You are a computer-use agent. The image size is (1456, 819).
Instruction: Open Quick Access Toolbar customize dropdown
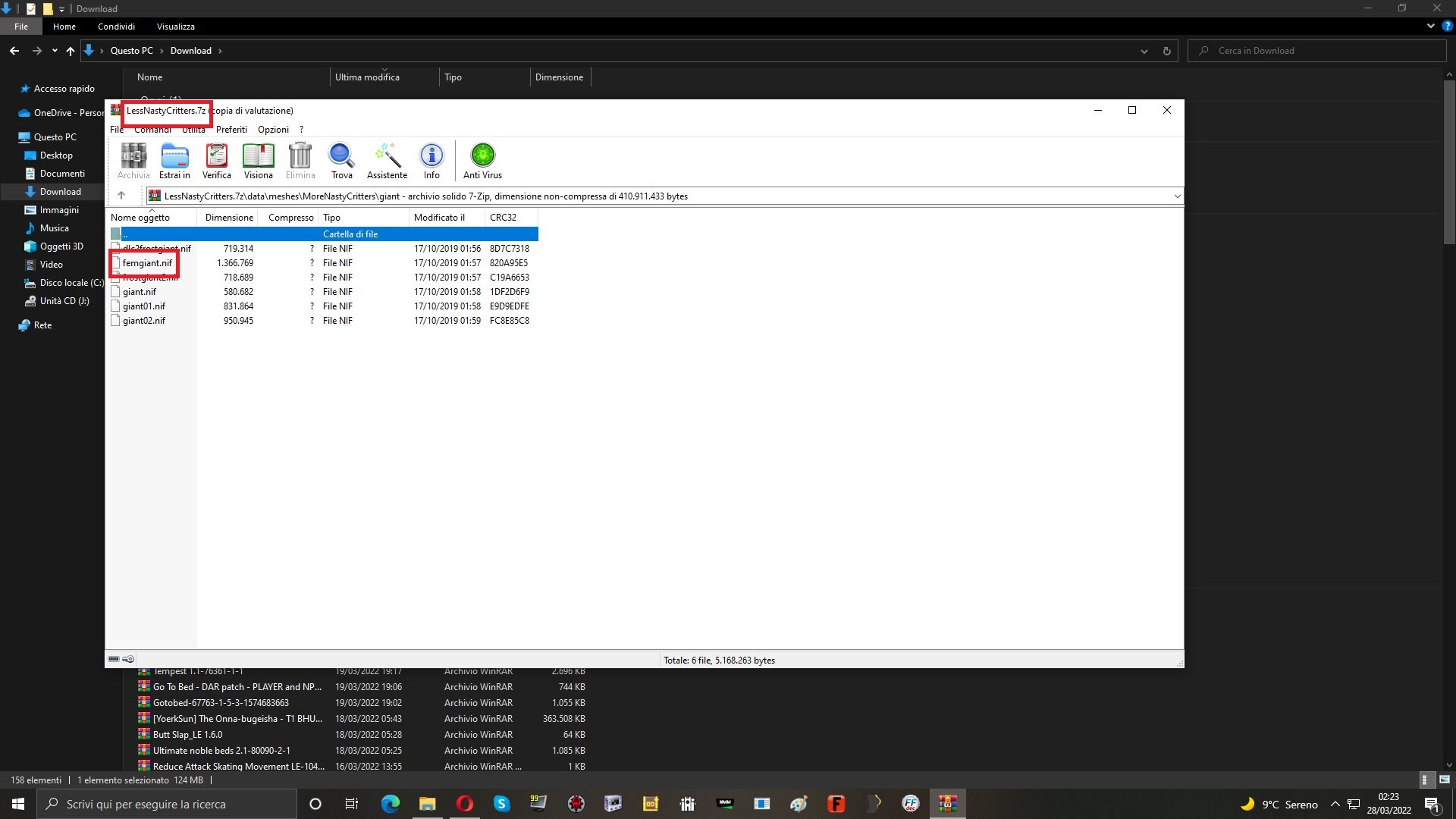[61, 9]
